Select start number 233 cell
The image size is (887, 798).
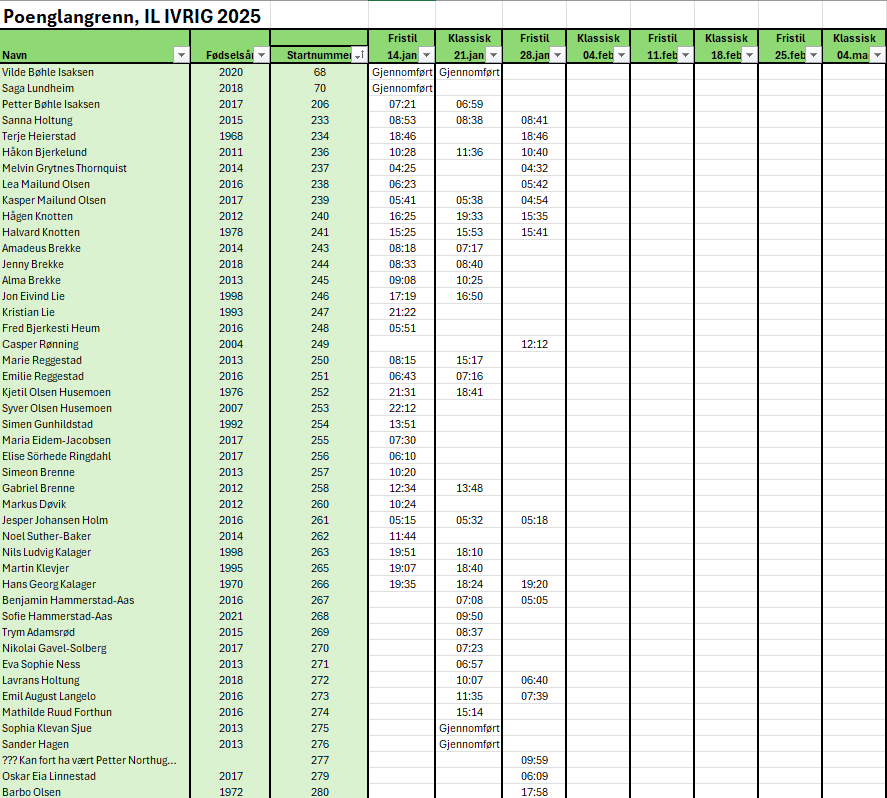[319, 120]
